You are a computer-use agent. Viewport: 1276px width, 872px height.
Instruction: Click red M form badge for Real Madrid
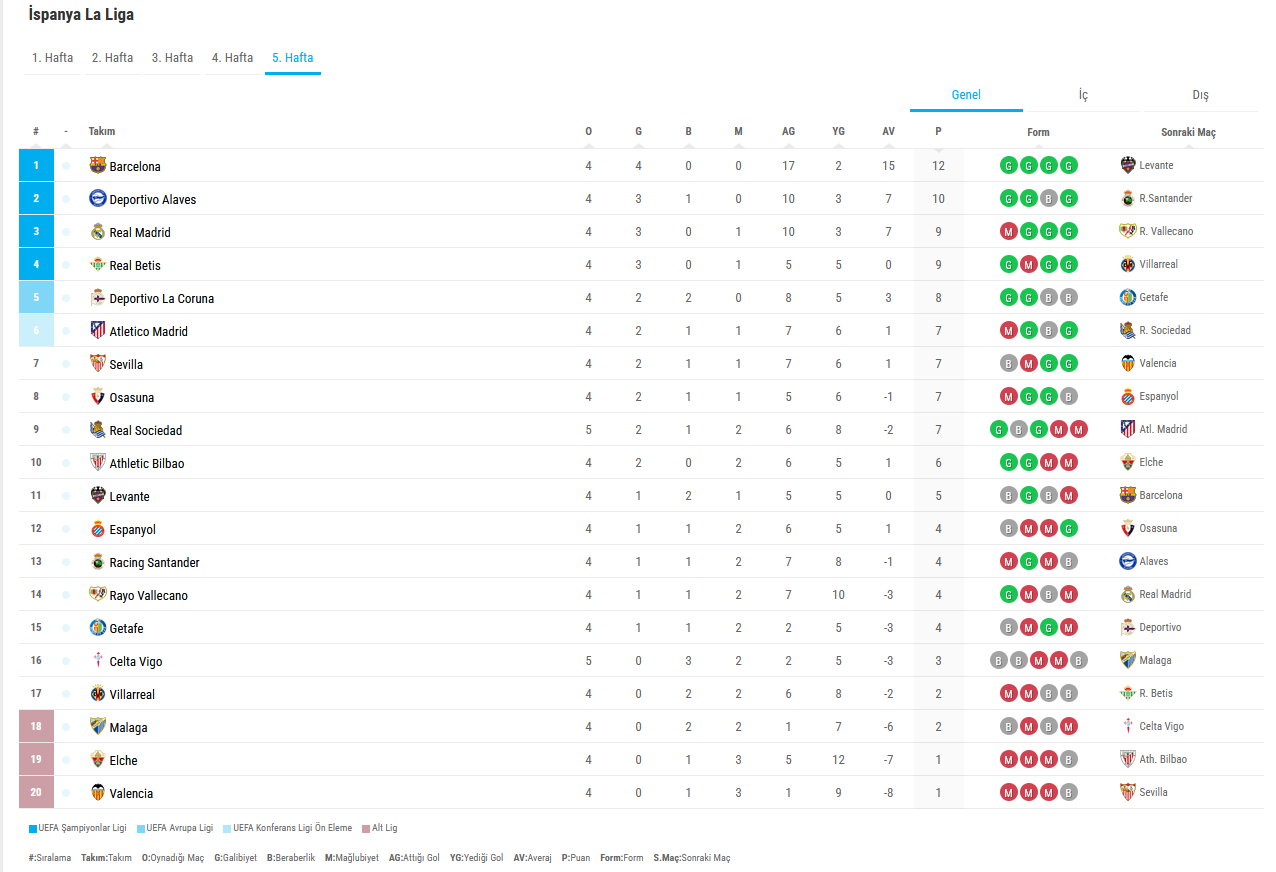tap(1008, 231)
